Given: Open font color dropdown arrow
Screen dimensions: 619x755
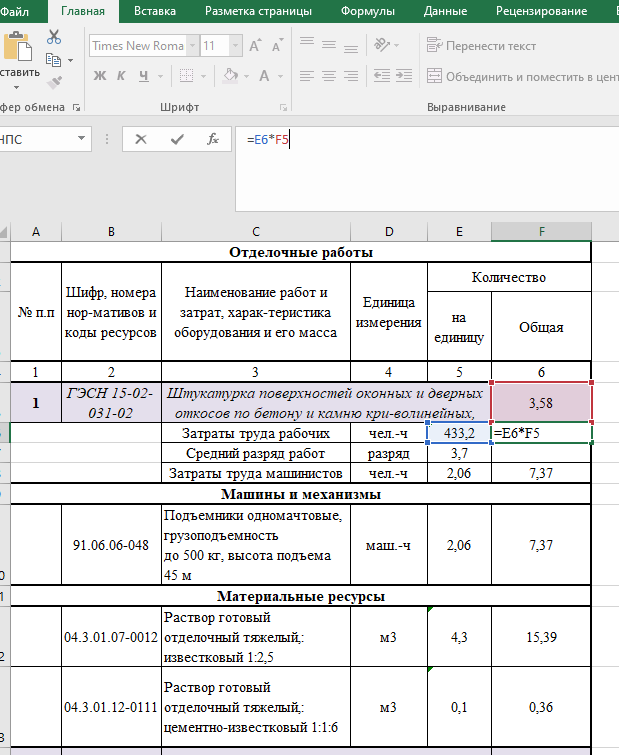Looking at the screenshot, I should click(281, 76).
